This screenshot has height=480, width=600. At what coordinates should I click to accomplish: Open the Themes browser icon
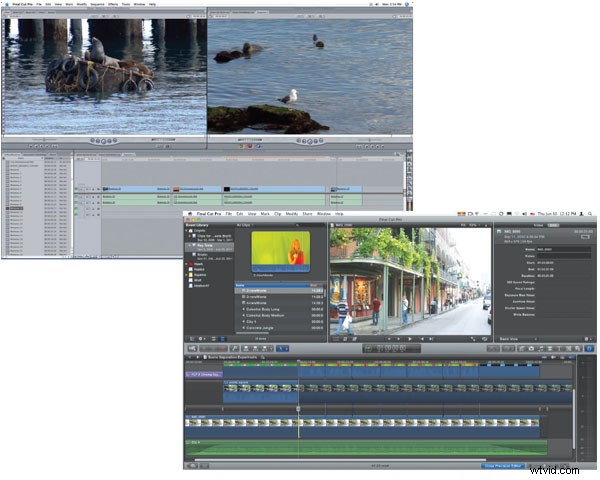(x=577, y=349)
